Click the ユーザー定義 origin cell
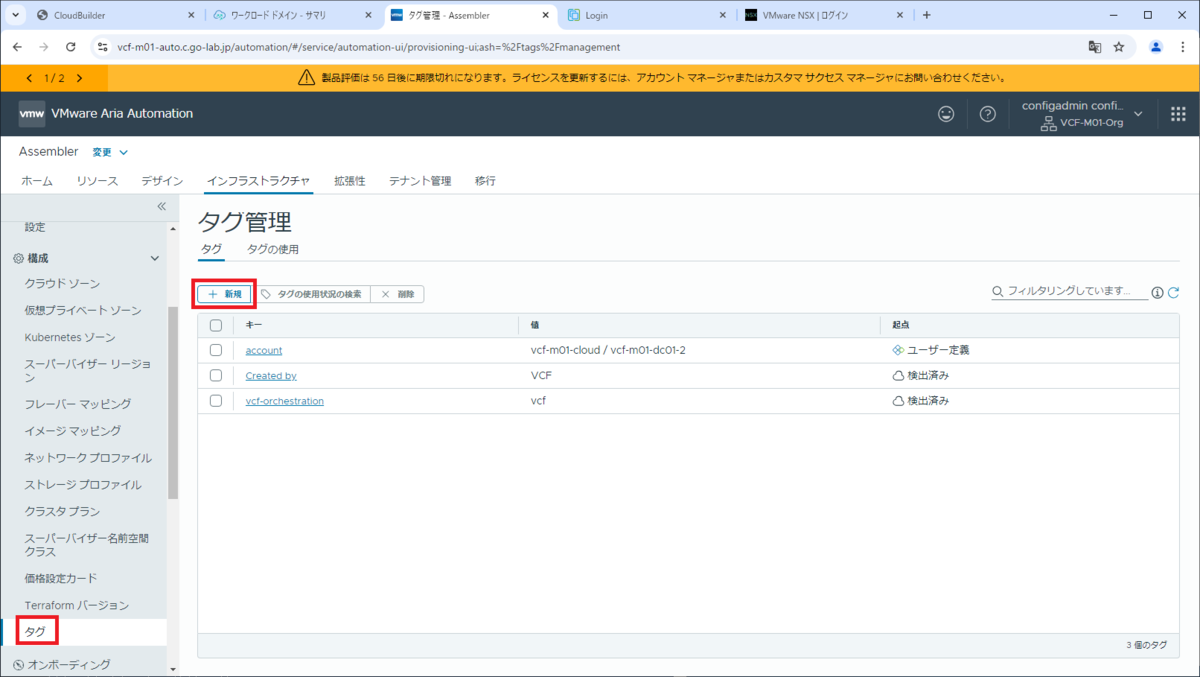The image size is (1200, 677). pyautogui.click(x=930, y=350)
